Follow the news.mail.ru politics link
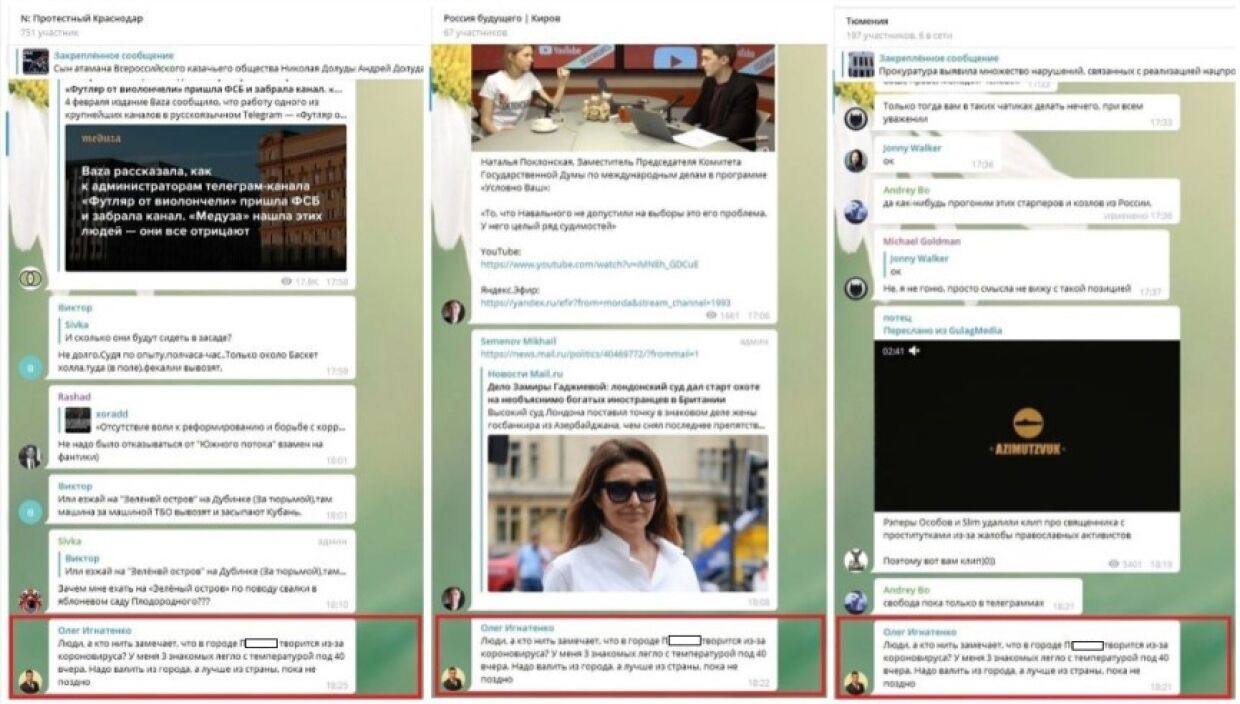The width and height of the screenshot is (1240, 704). pos(589,354)
